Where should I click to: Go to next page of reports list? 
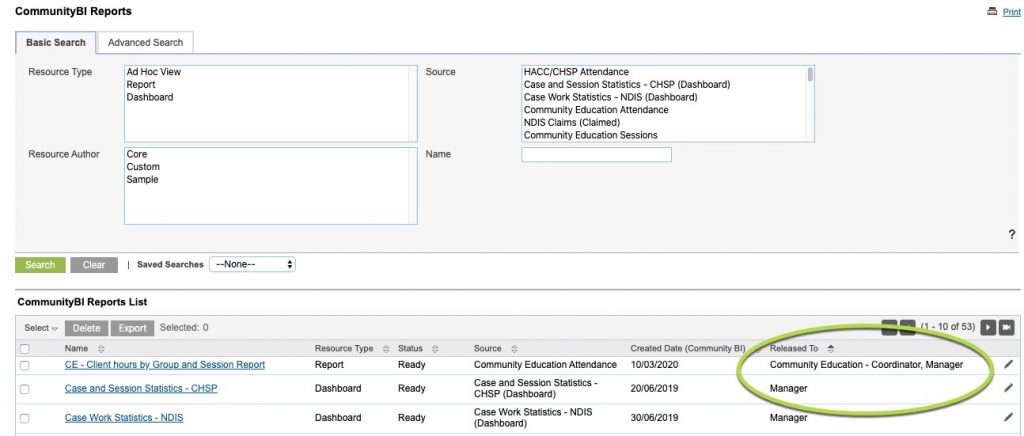(x=988, y=327)
